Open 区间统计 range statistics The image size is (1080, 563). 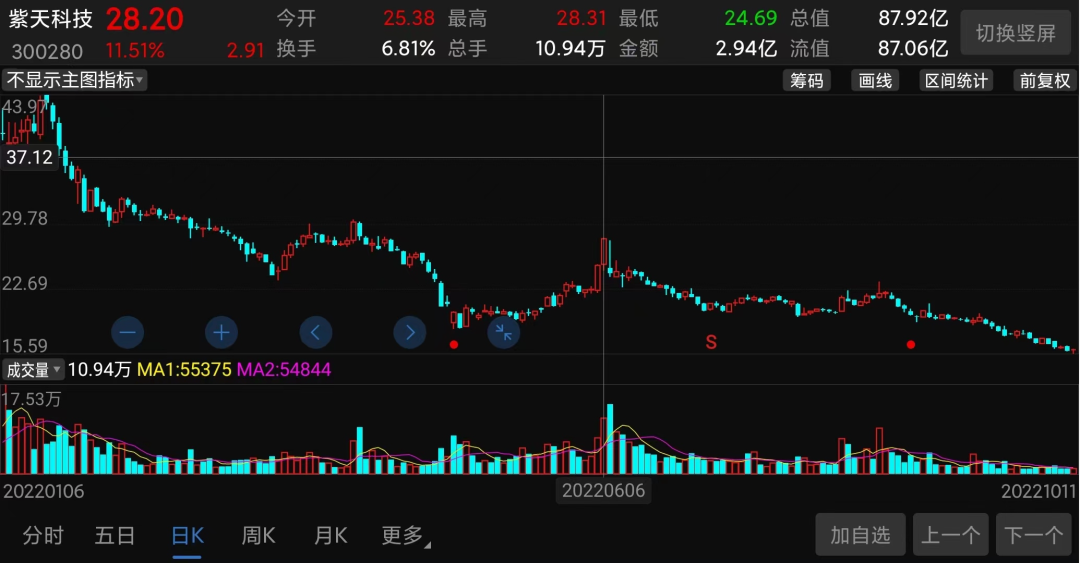point(956,81)
